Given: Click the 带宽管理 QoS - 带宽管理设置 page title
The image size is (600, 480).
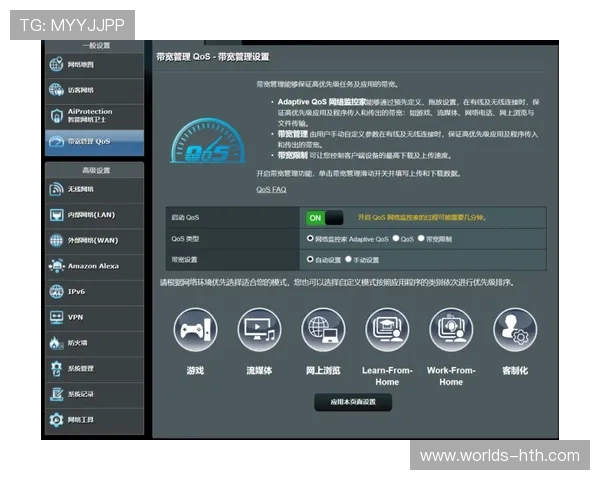Looking at the screenshot, I should [213, 57].
